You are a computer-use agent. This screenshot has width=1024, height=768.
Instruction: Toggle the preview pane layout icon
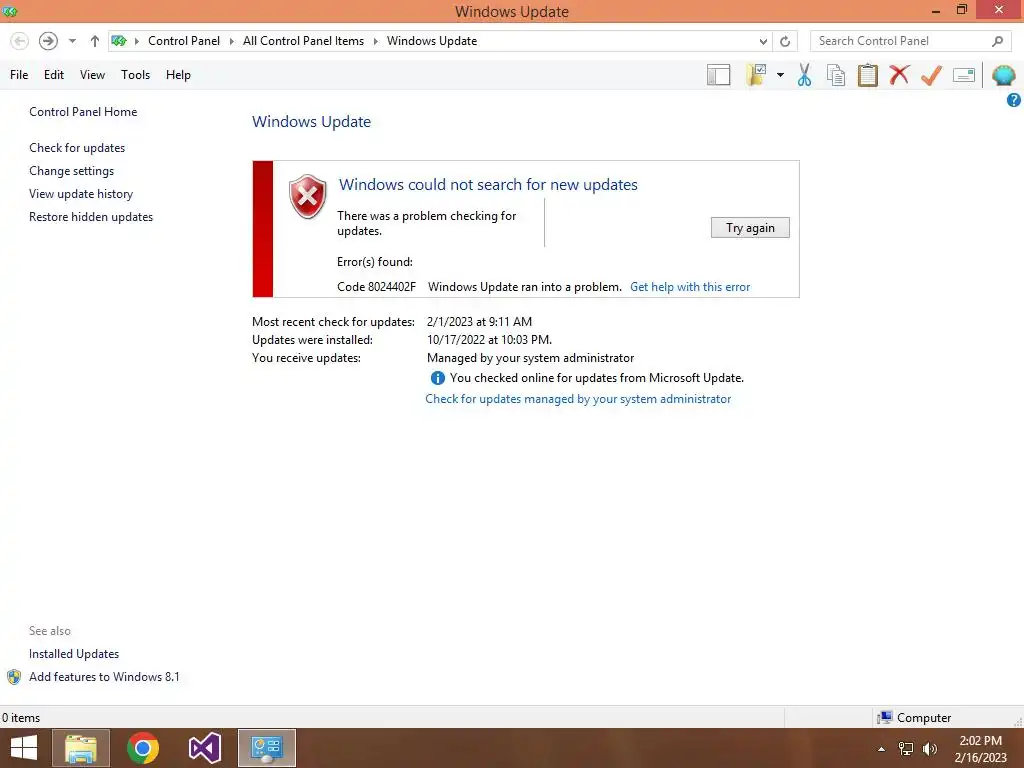tap(718, 75)
